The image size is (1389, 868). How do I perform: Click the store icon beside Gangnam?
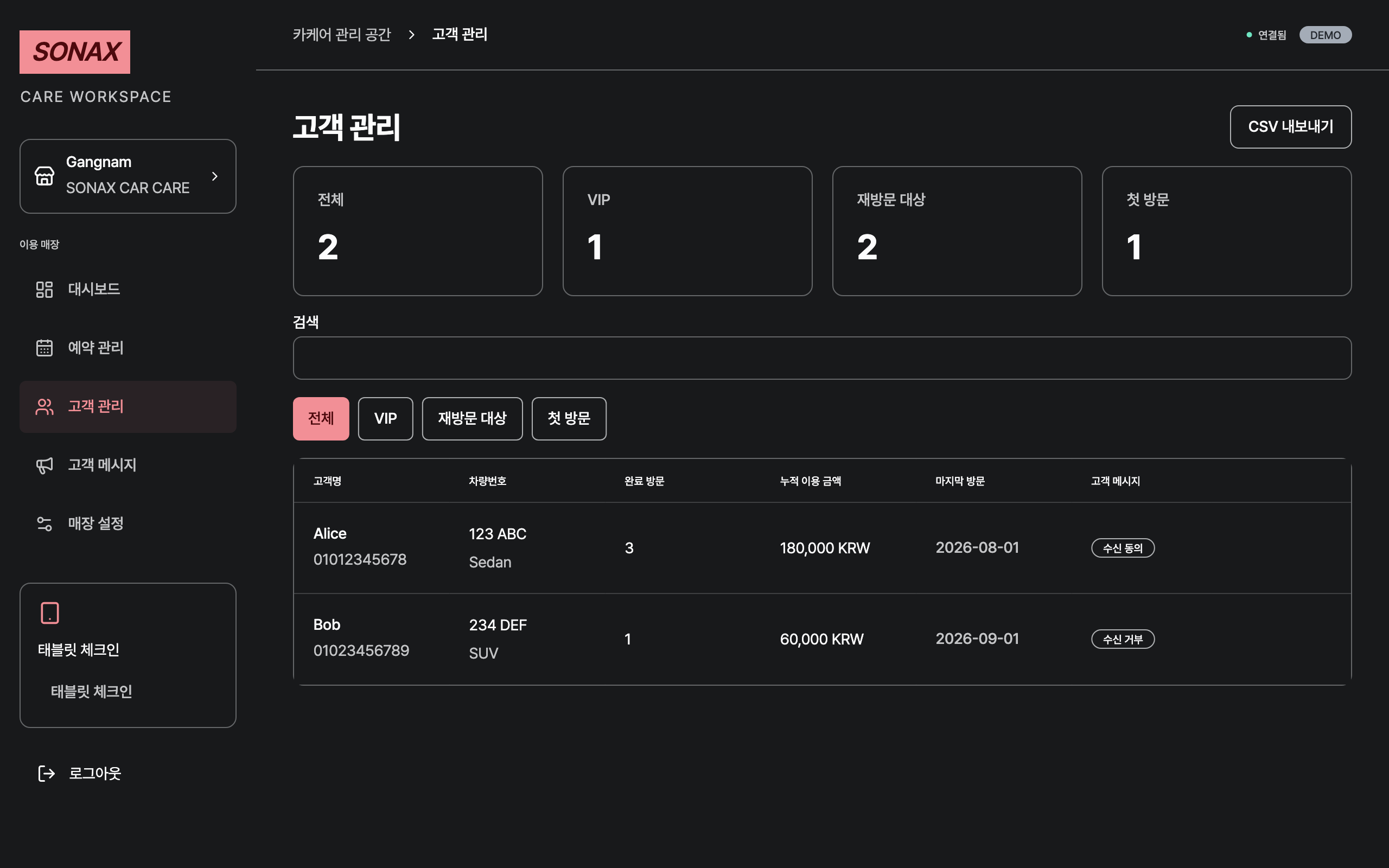tap(45, 176)
